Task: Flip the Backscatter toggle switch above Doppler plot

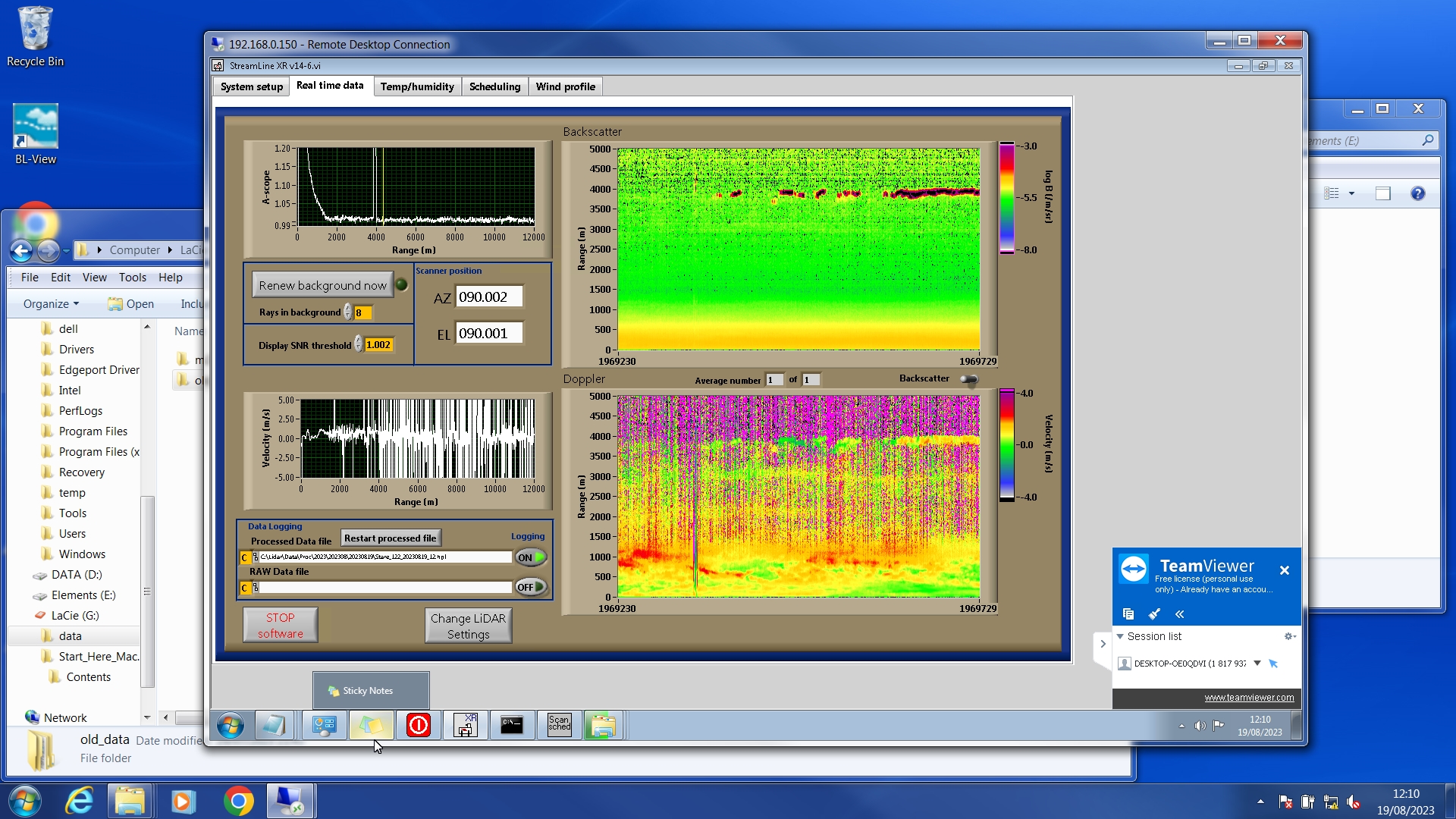Action: pos(969,379)
